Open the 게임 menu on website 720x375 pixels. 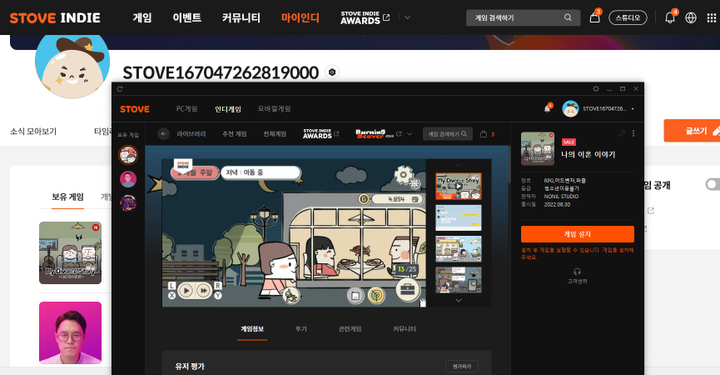(x=142, y=18)
